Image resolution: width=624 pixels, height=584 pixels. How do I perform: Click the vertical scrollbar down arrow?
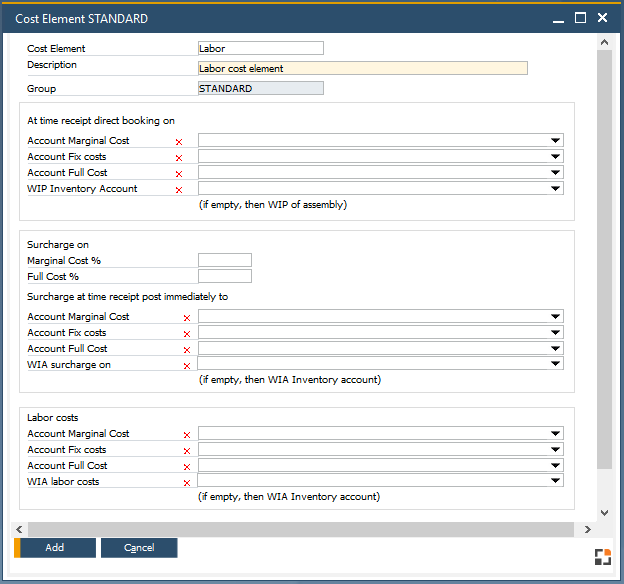coord(603,512)
